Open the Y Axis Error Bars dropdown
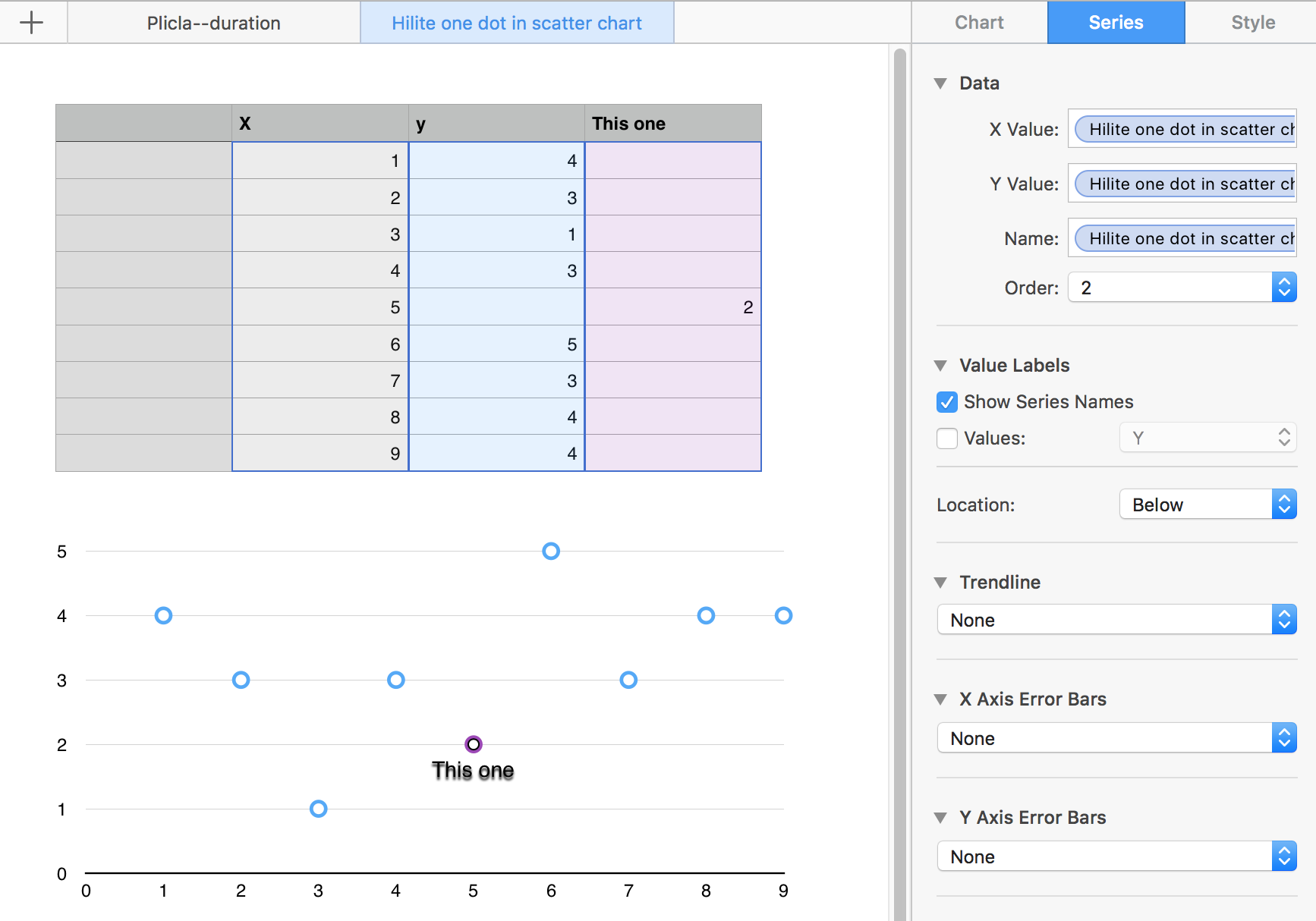 click(x=1116, y=857)
